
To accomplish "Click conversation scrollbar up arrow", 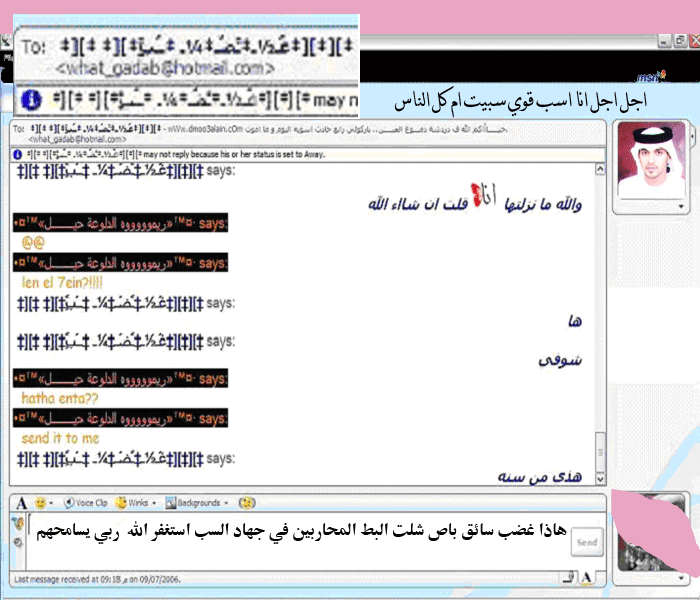I will [x=600, y=169].
